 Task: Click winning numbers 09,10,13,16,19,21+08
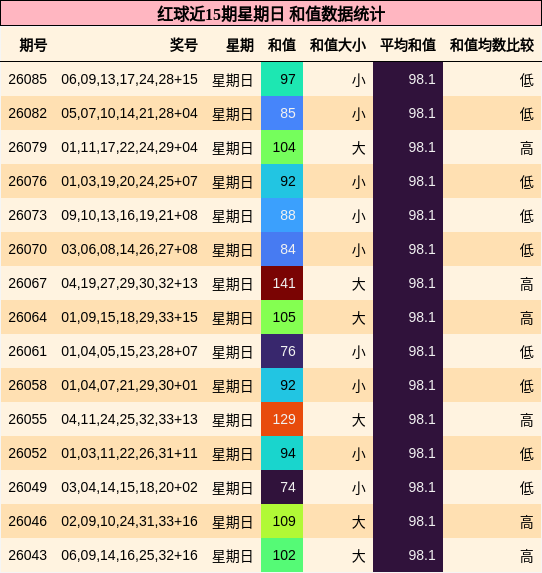[x=129, y=215]
